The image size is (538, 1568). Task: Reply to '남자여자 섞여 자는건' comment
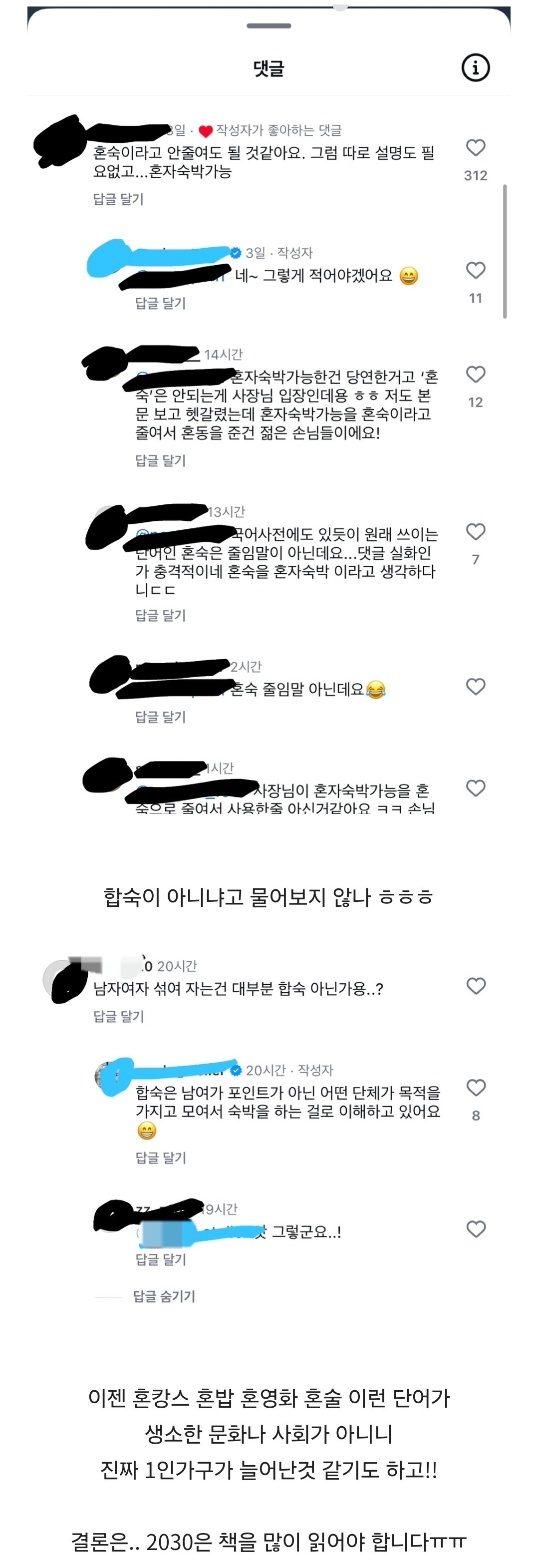point(118,1016)
